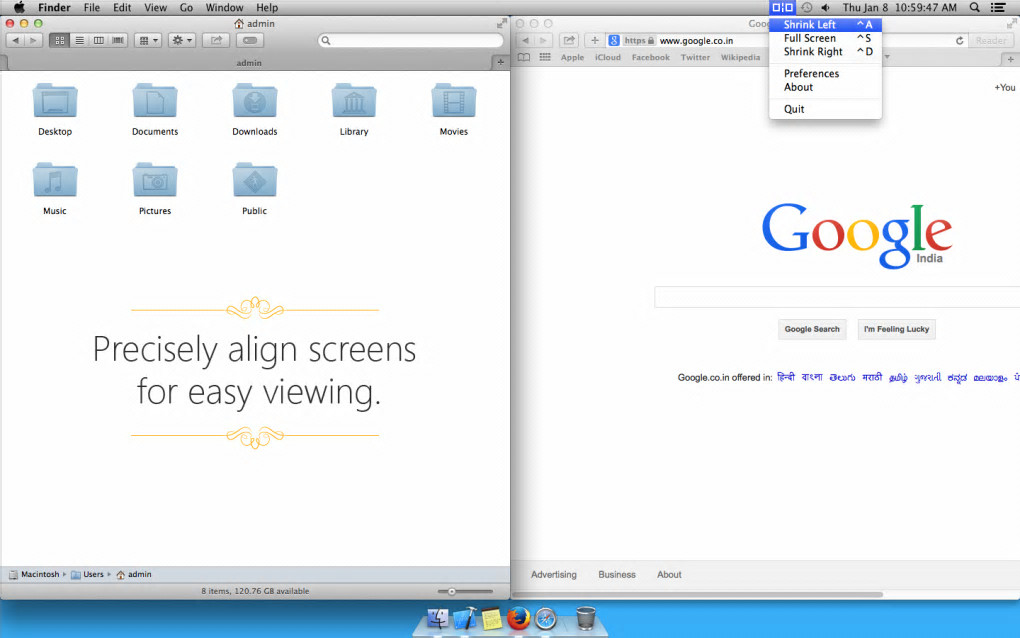Image resolution: width=1020 pixels, height=638 pixels.
Task: Switch Finder to list view
Action: [x=79, y=40]
